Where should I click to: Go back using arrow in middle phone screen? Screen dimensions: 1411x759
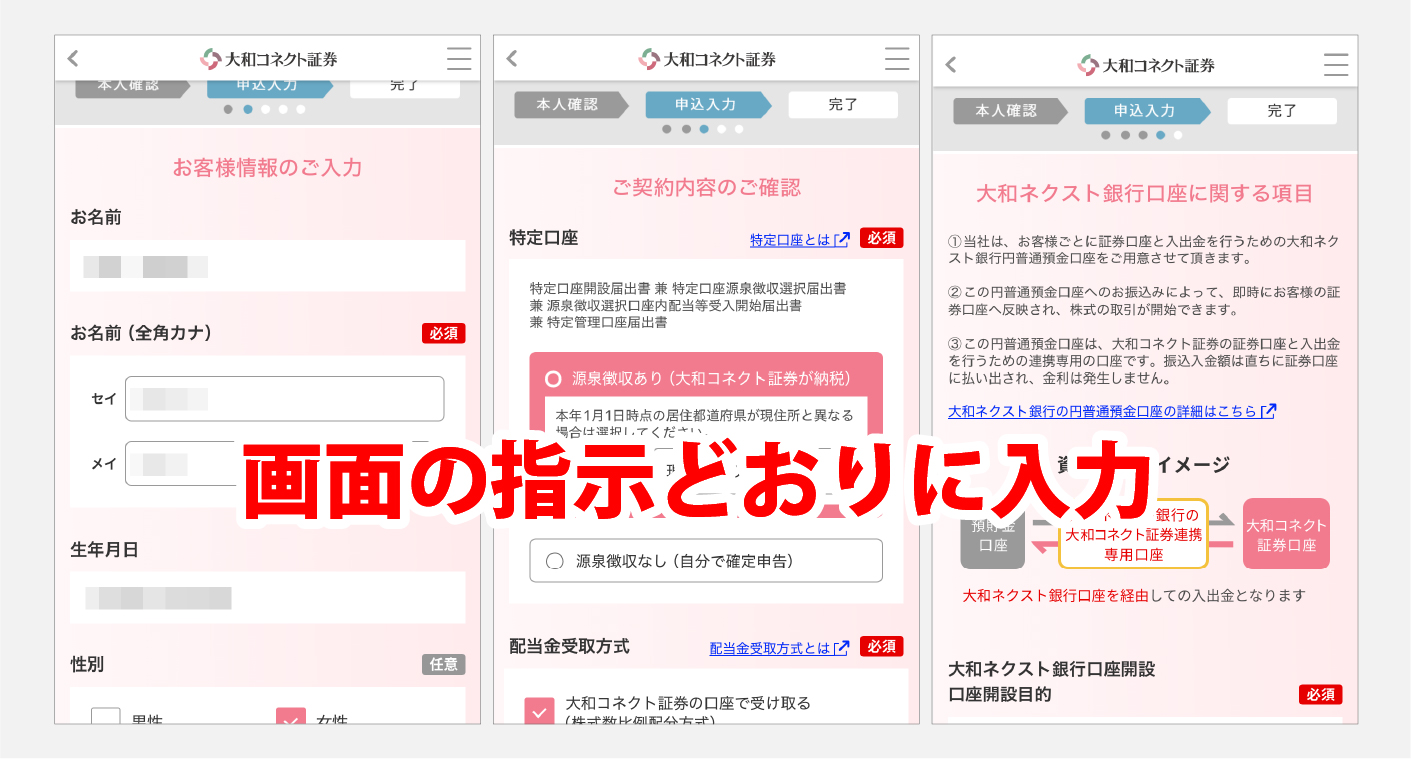(x=512, y=59)
